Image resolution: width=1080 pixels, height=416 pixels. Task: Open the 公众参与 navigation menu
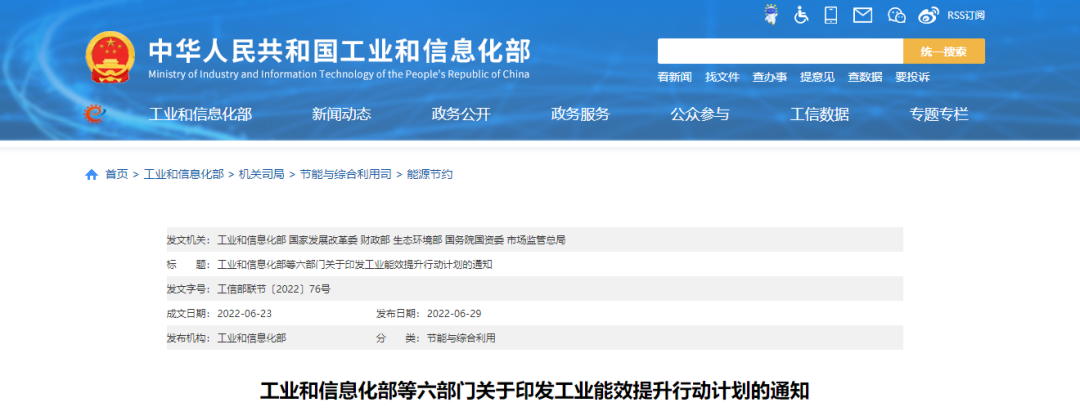[x=700, y=114]
